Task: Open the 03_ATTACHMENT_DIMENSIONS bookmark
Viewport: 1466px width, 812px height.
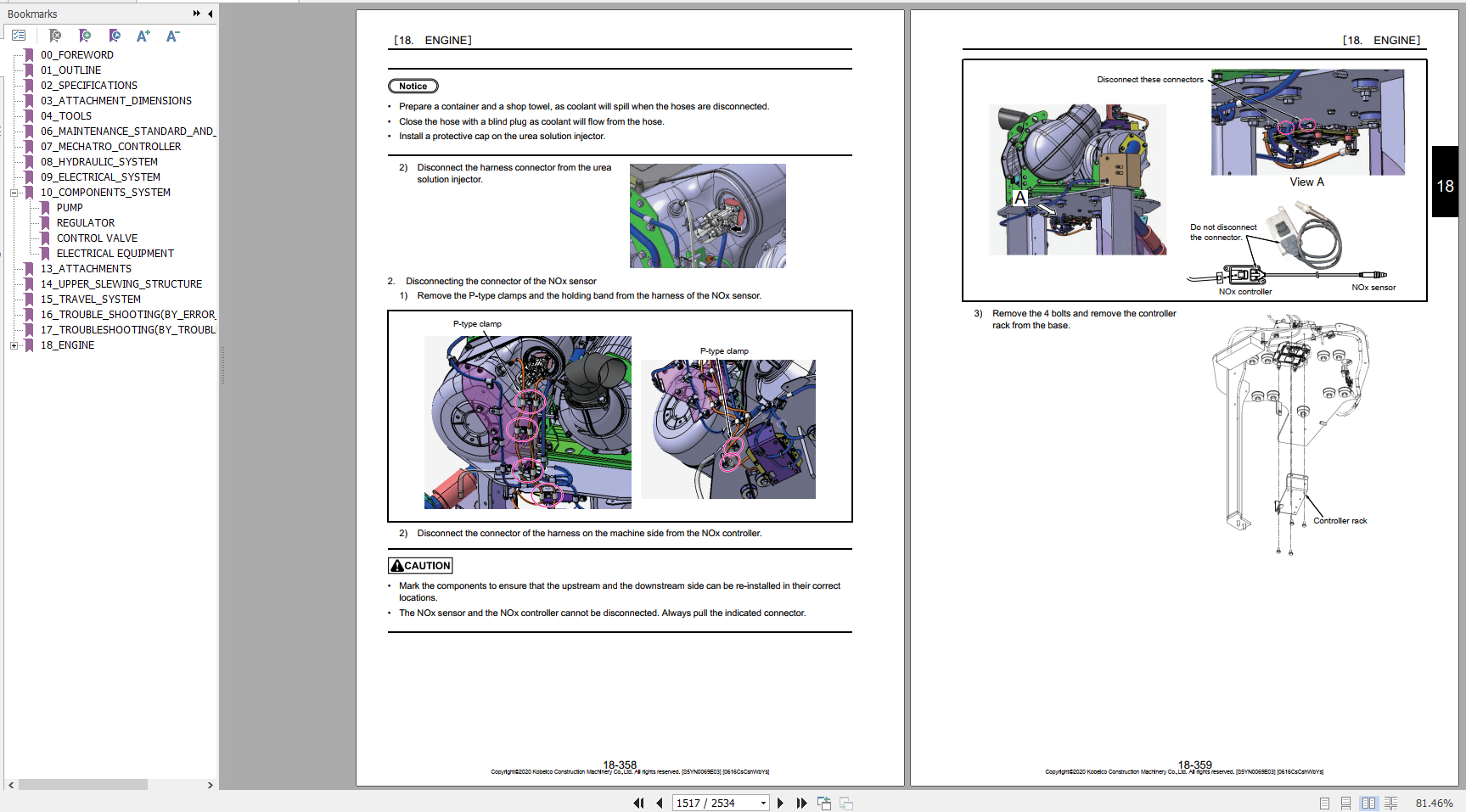Action: tap(116, 101)
